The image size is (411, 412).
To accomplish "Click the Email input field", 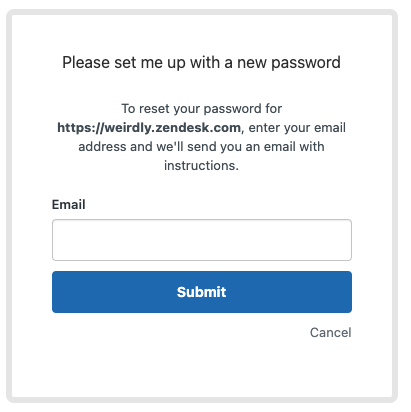I will (x=202, y=240).
